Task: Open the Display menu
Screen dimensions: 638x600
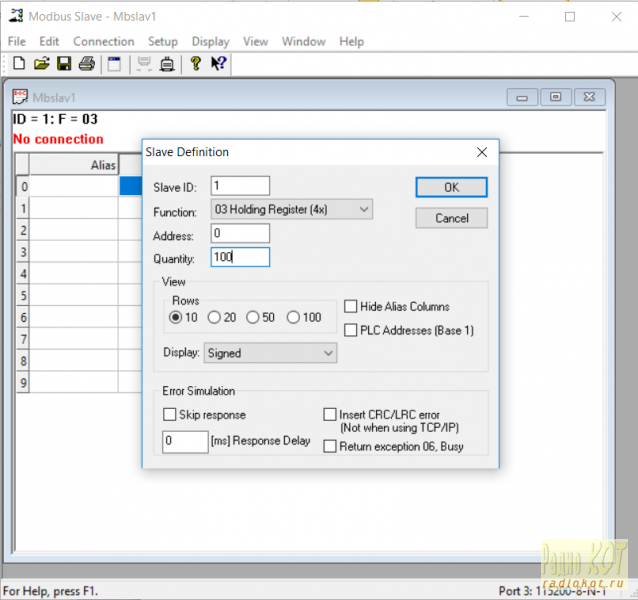Action: (x=210, y=41)
